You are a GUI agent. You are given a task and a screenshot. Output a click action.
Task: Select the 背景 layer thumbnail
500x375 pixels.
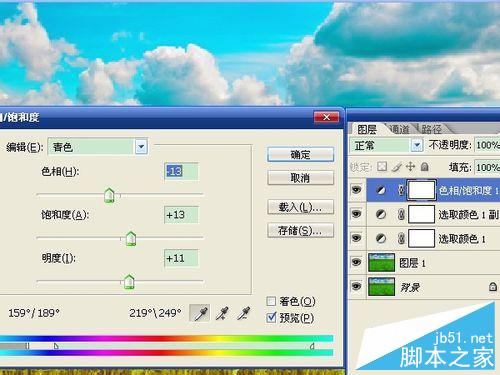(382, 287)
